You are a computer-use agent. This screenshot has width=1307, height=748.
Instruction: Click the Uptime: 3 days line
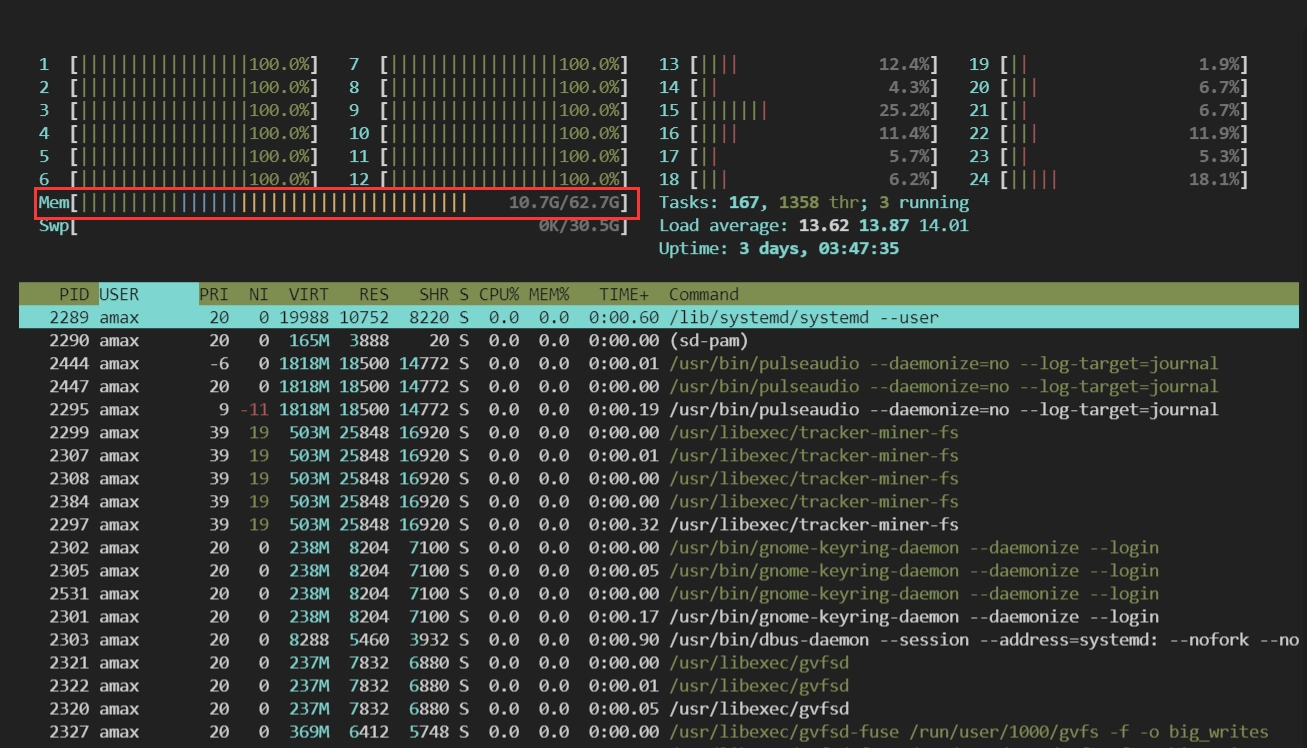click(779, 248)
